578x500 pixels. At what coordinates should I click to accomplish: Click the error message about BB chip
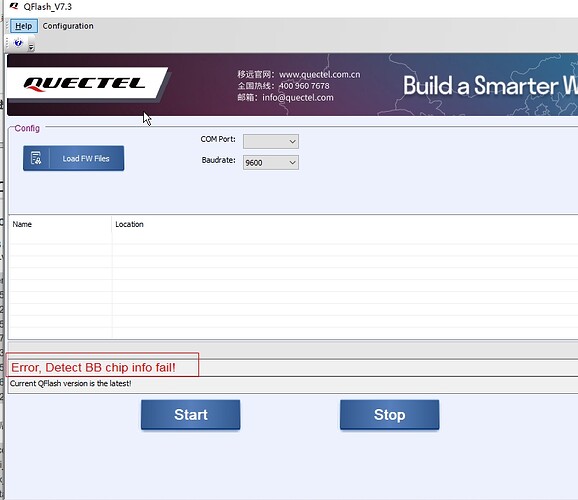pyautogui.click(x=93, y=368)
